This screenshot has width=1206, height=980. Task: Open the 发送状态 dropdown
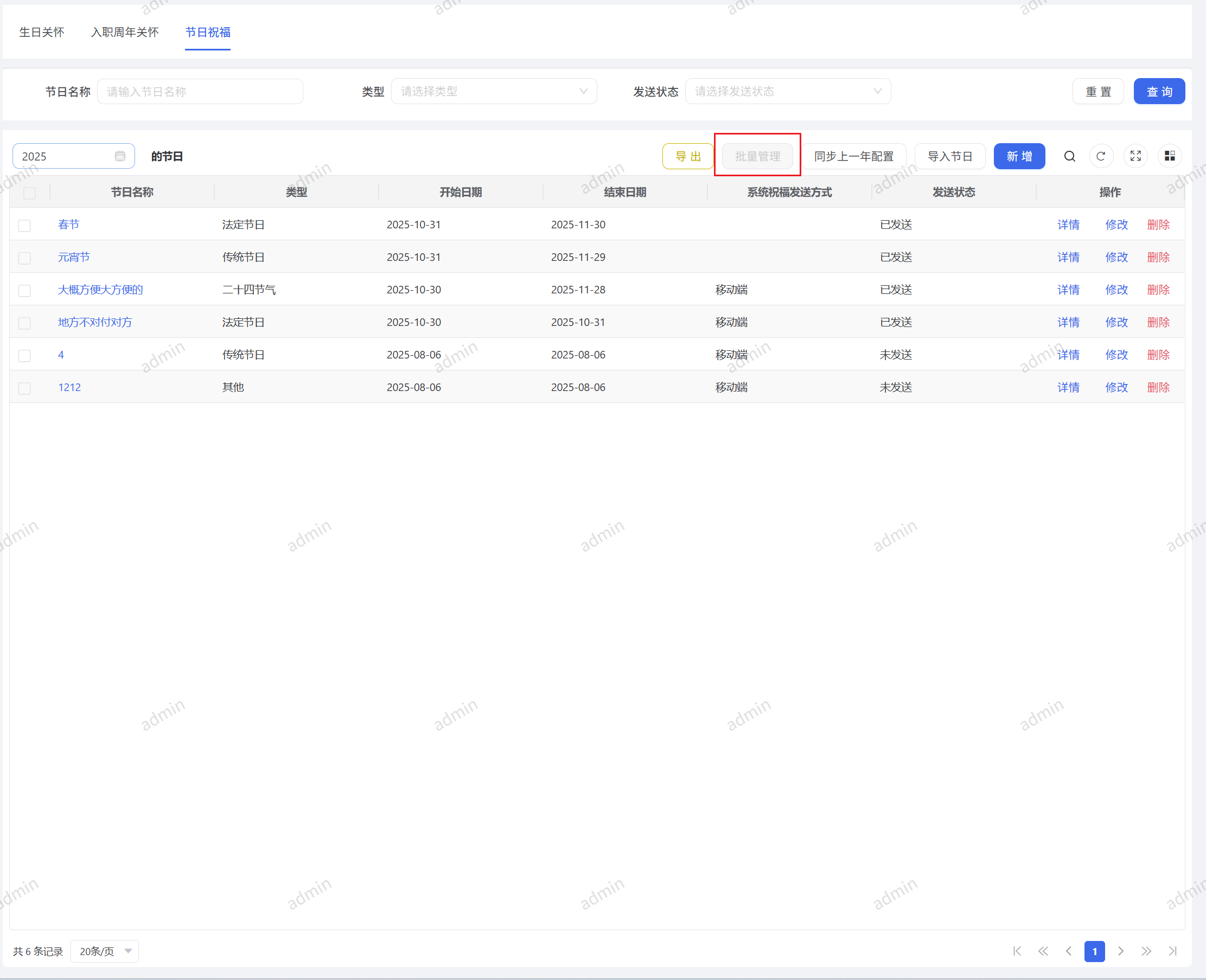788,92
